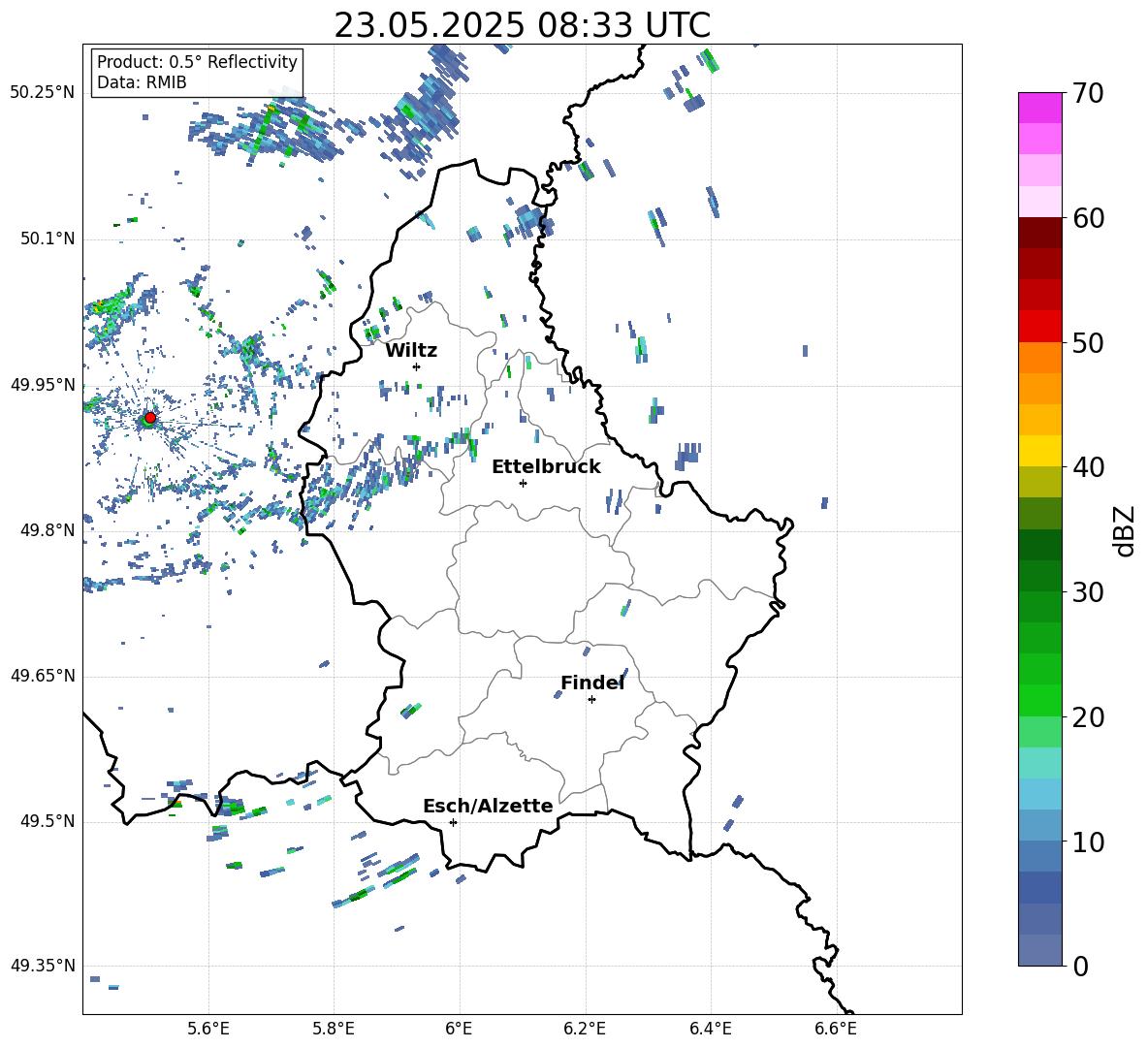Click the 50.1°N latitude label

coord(48,238)
